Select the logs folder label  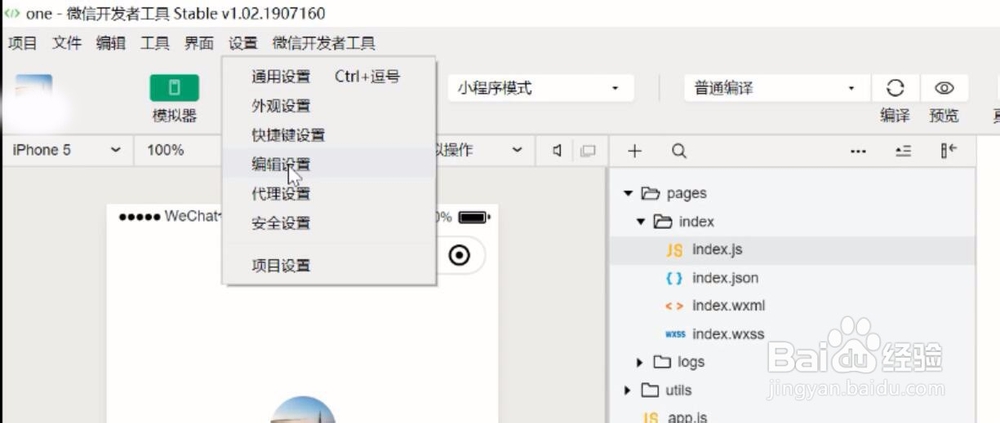pyautogui.click(x=691, y=362)
